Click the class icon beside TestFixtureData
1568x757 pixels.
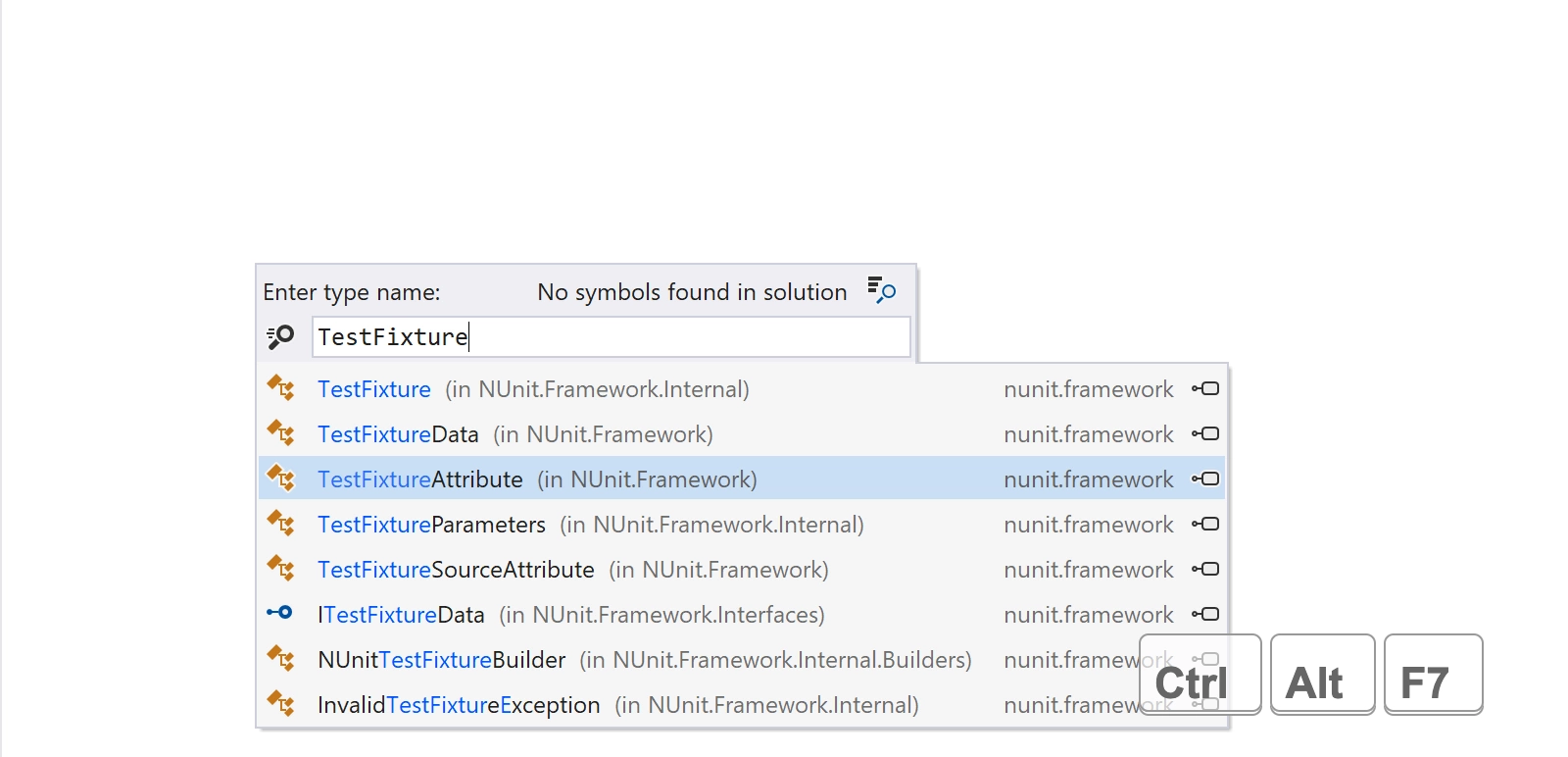click(281, 433)
